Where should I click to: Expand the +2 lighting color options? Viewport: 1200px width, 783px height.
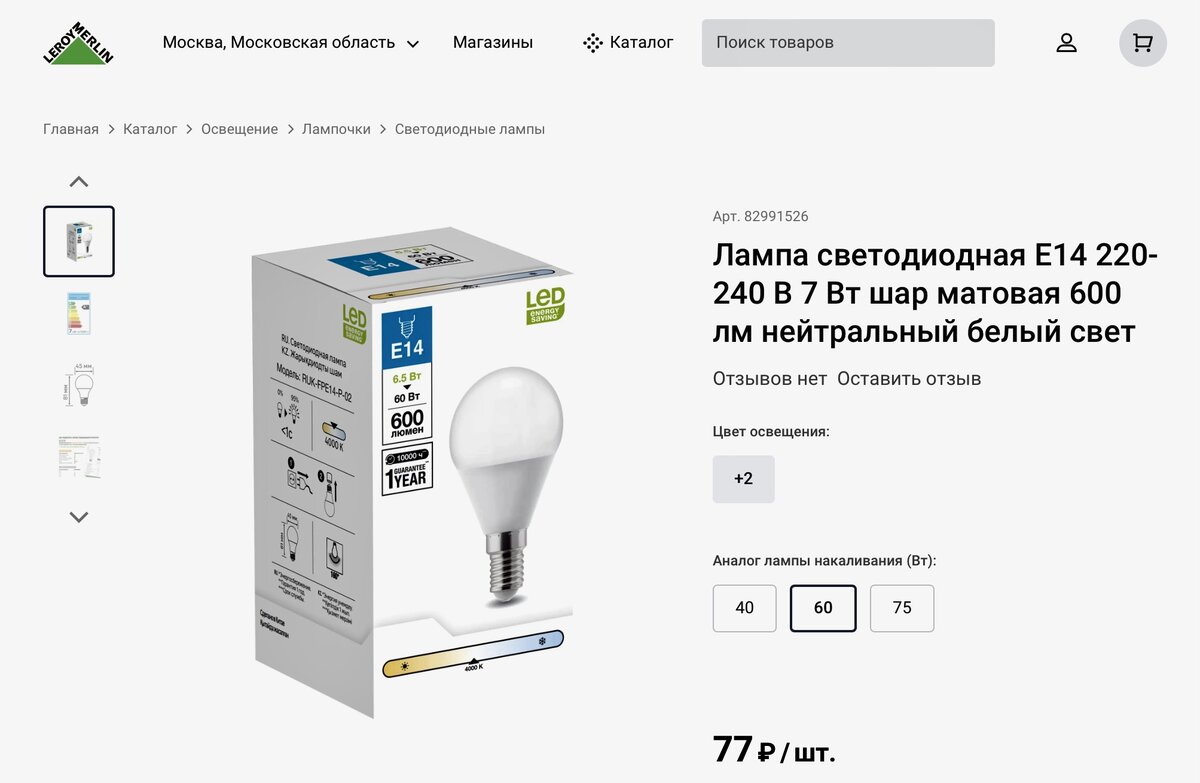click(x=744, y=479)
